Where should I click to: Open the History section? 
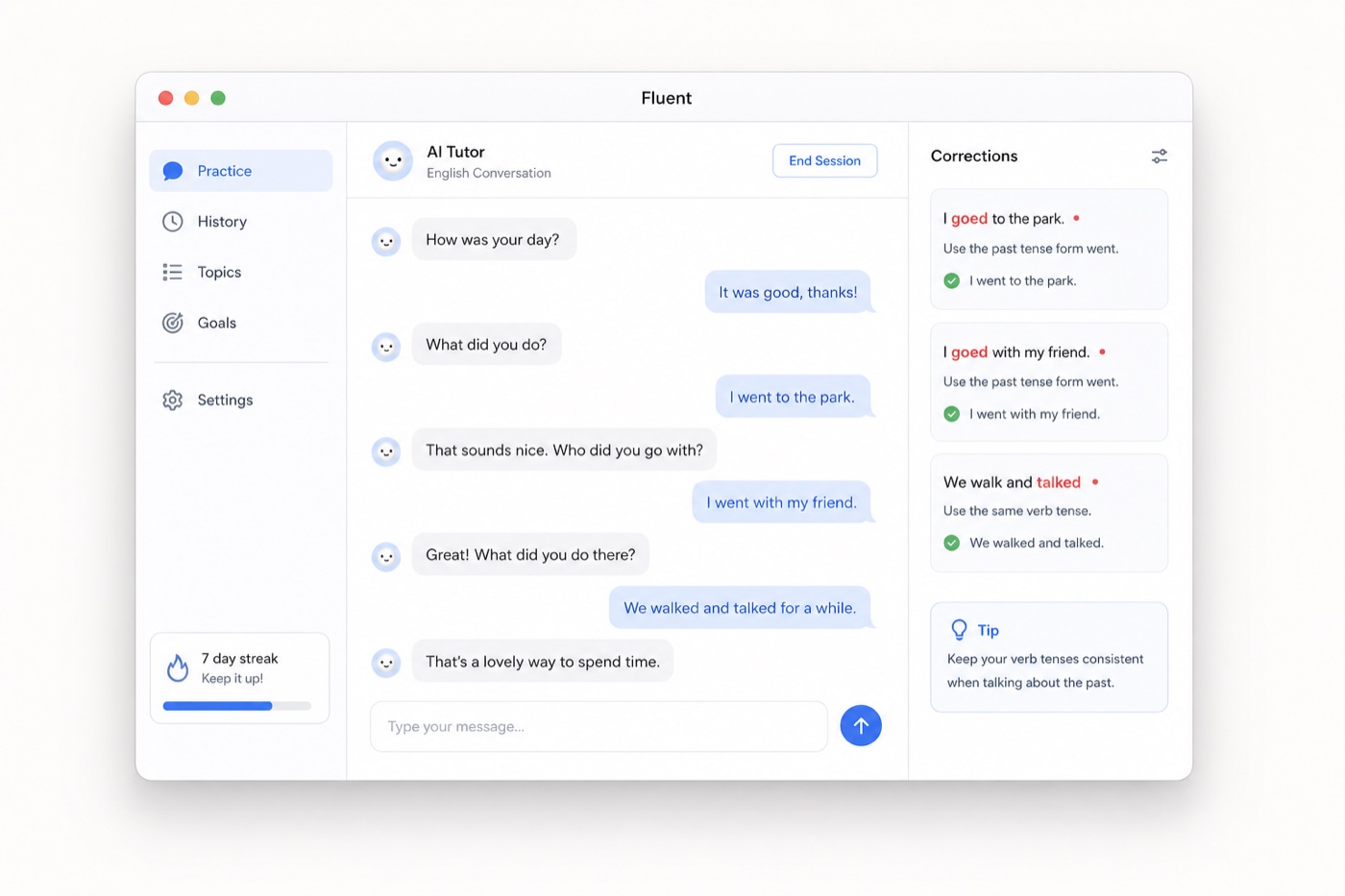tap(241, 222)
